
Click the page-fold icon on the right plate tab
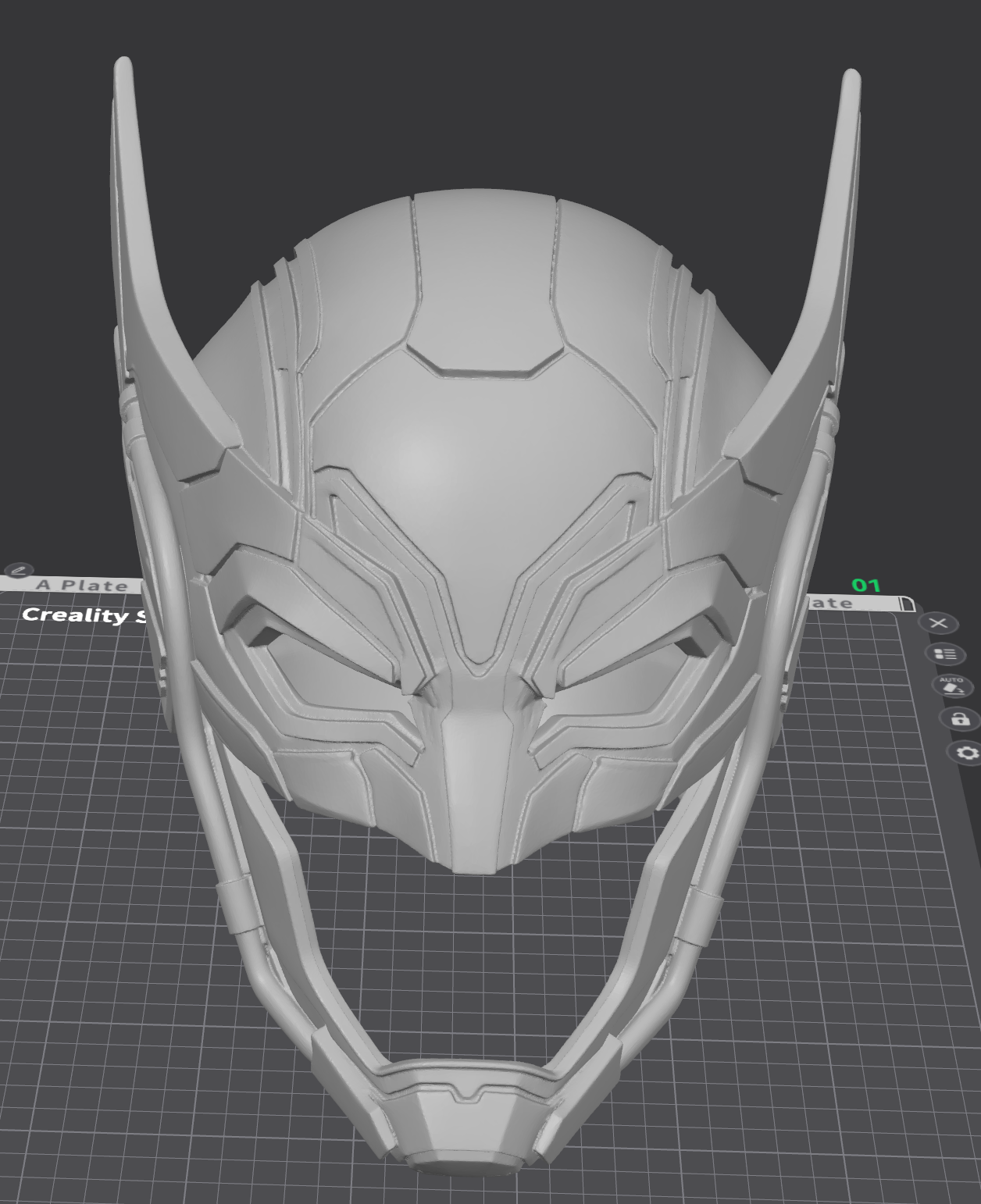click(x=907, y=603)
